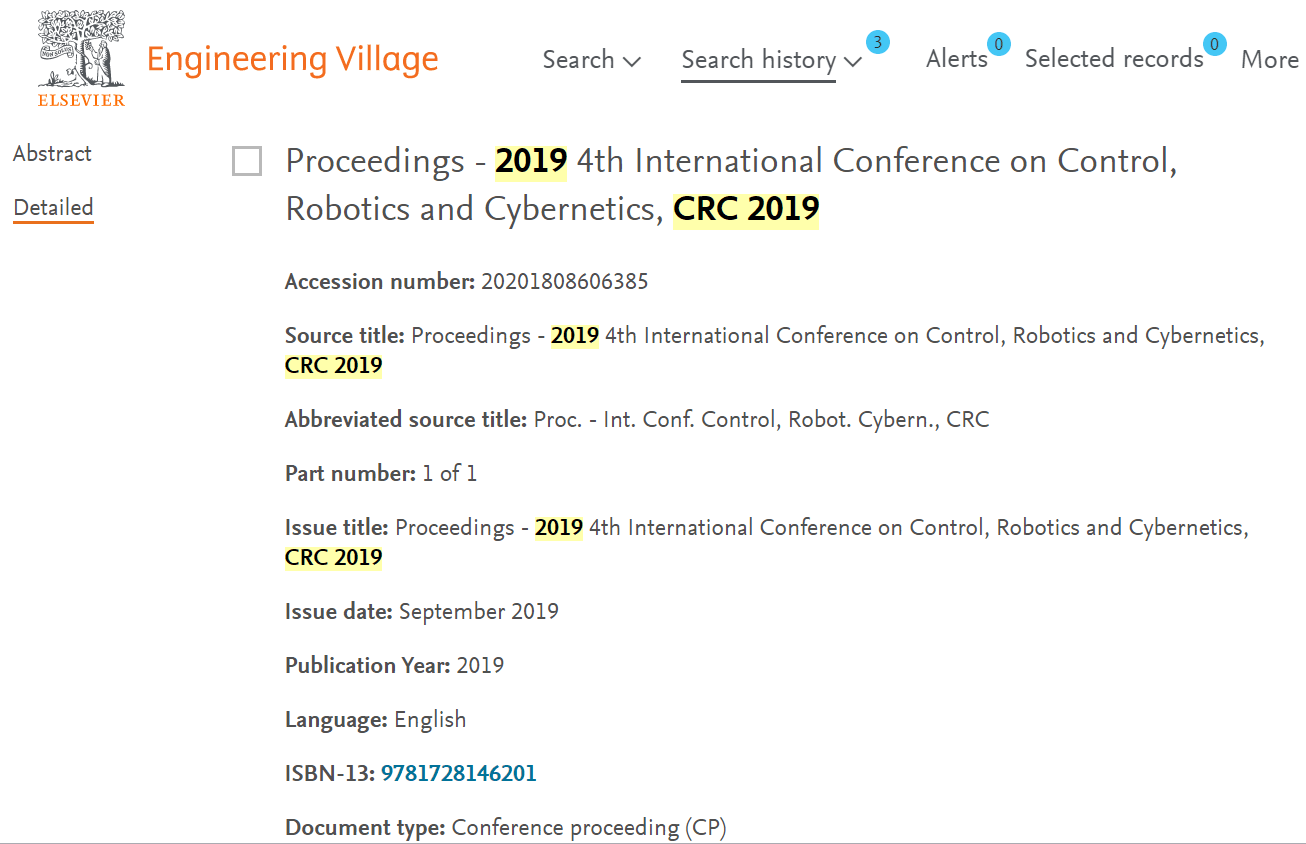The image size is (1306, 844).
Task: Click the Source title label
Action: [345, 336]
